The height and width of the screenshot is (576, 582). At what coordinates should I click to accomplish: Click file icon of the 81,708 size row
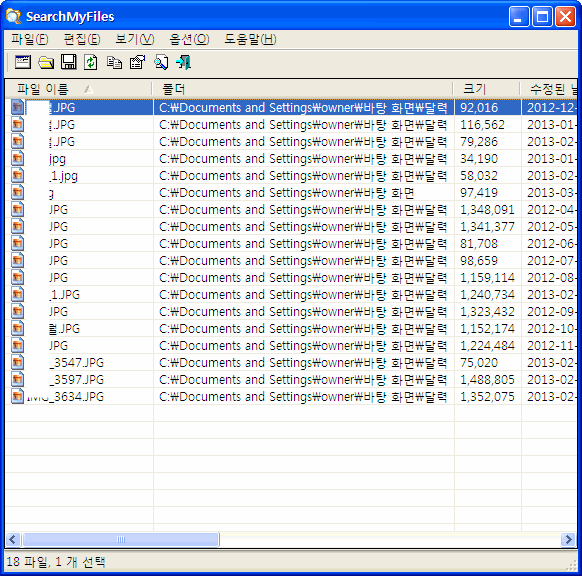[x=17, y=244]
